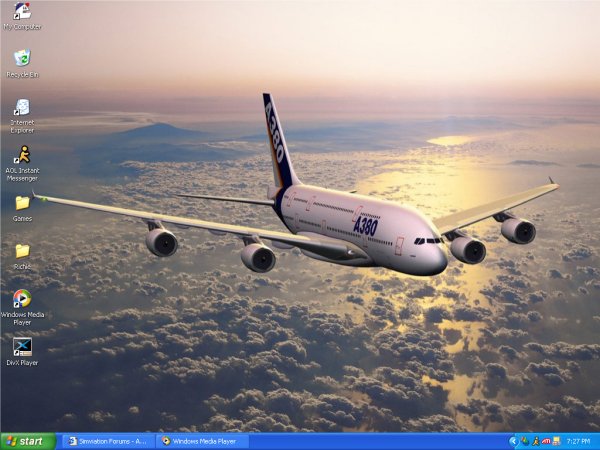
Task: Launch Internet Explorer from the desktop
Action: 22,107
